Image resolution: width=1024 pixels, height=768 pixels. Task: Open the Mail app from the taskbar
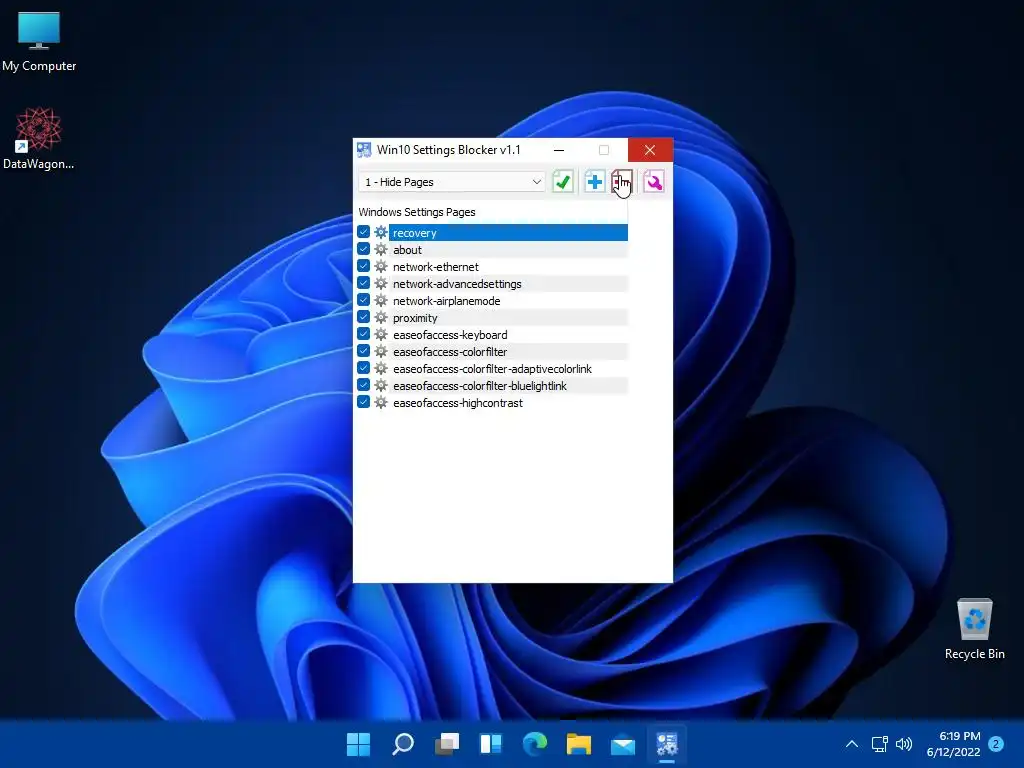click(x=623, y=744)
